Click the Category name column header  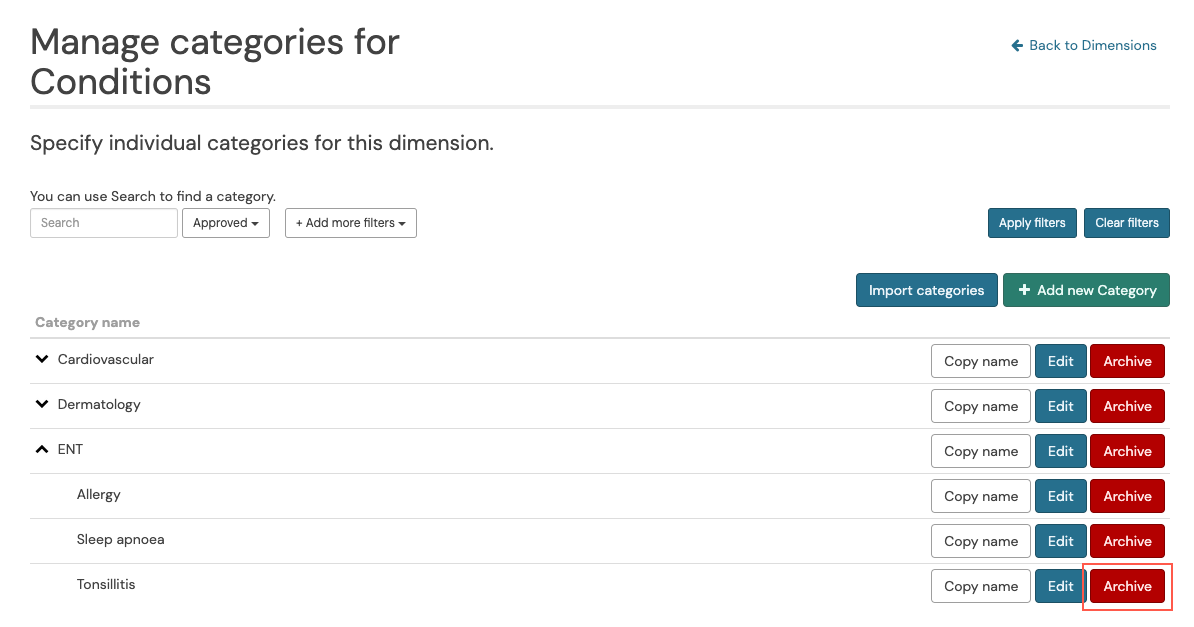pos(87,321)
